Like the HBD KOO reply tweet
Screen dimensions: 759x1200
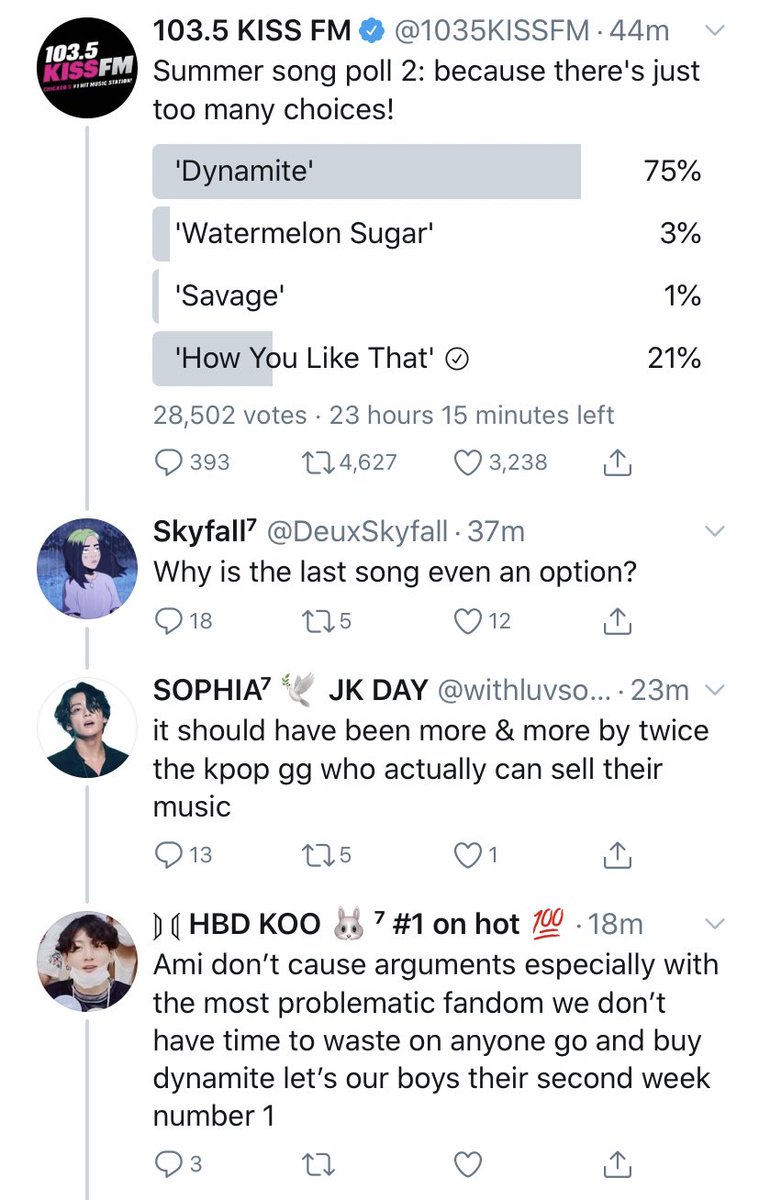coord(468,1164)
